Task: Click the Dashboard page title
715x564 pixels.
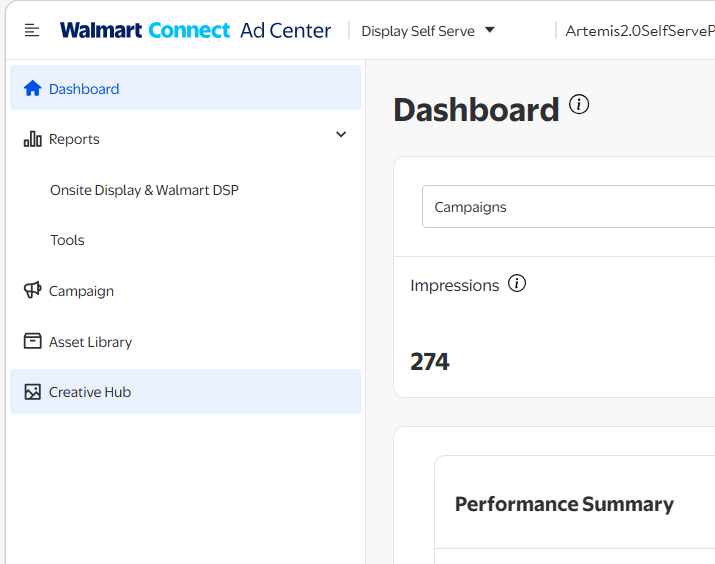Action: [x=476, y=110]
